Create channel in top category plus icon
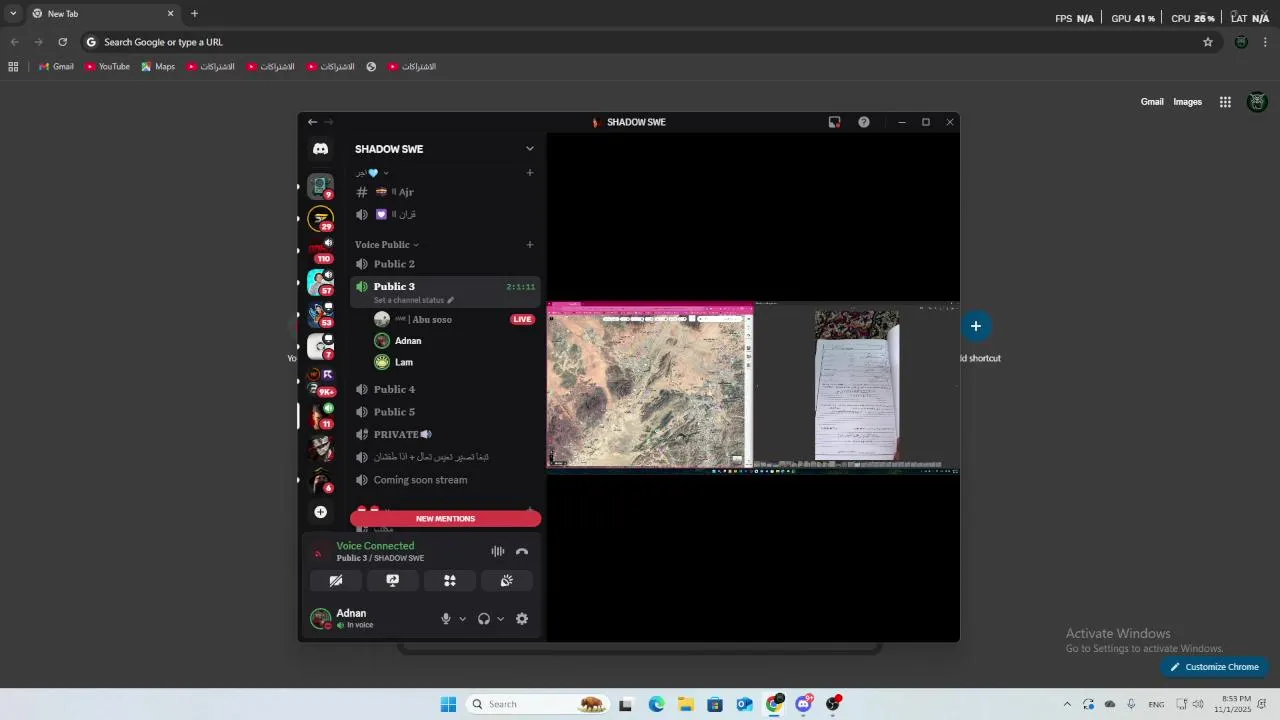 click(x=530, y=173)
